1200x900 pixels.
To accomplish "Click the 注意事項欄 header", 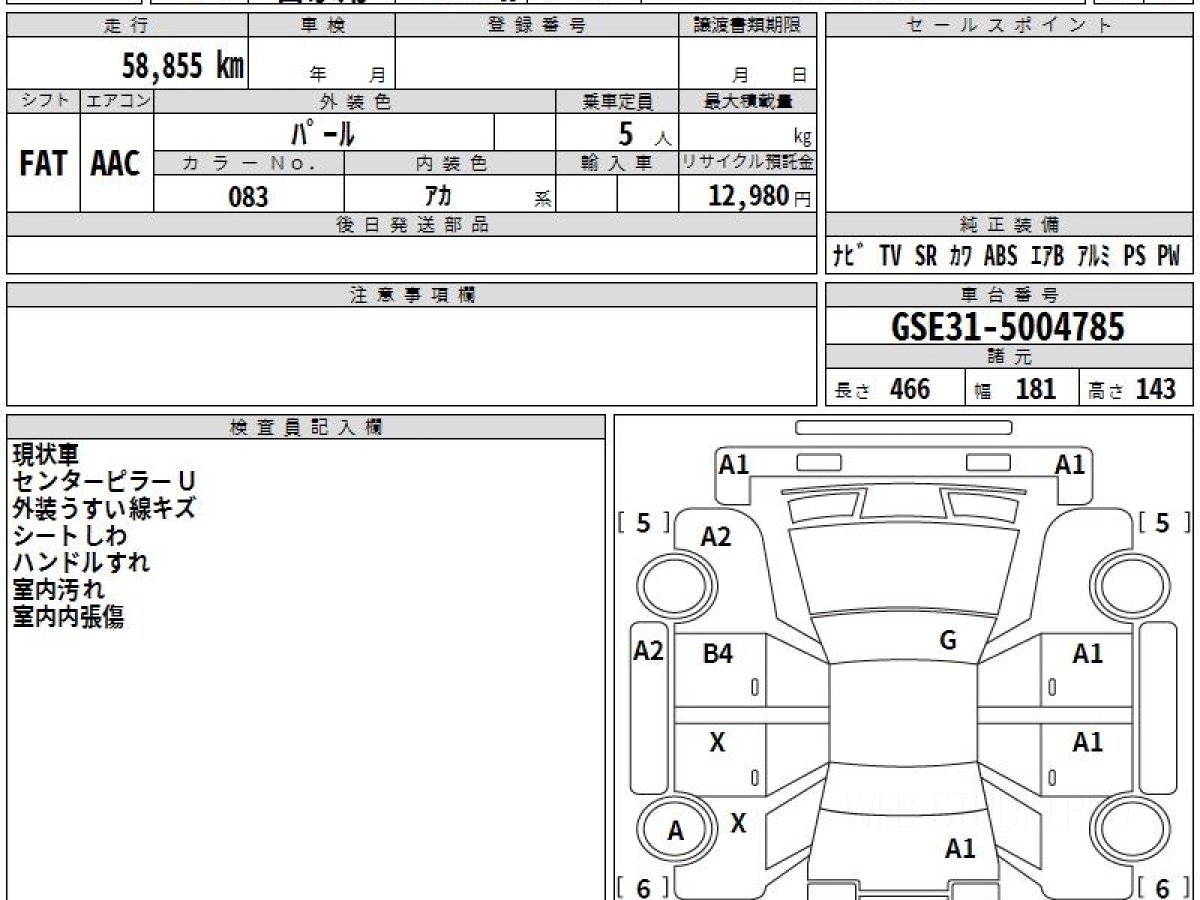I will tap(412, 295).
